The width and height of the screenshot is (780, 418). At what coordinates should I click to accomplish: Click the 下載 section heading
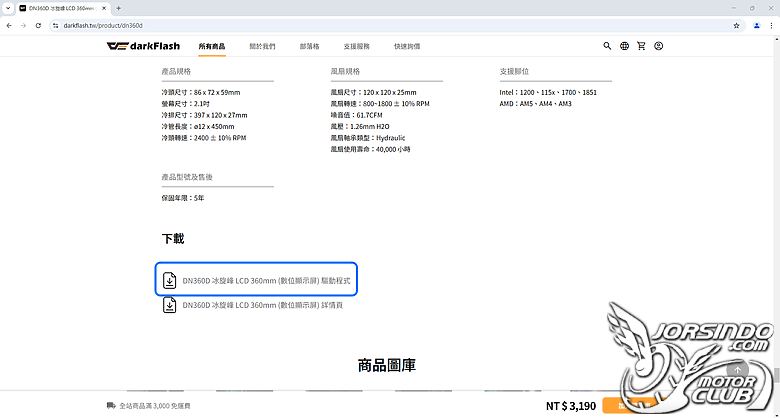click(173, 238)
